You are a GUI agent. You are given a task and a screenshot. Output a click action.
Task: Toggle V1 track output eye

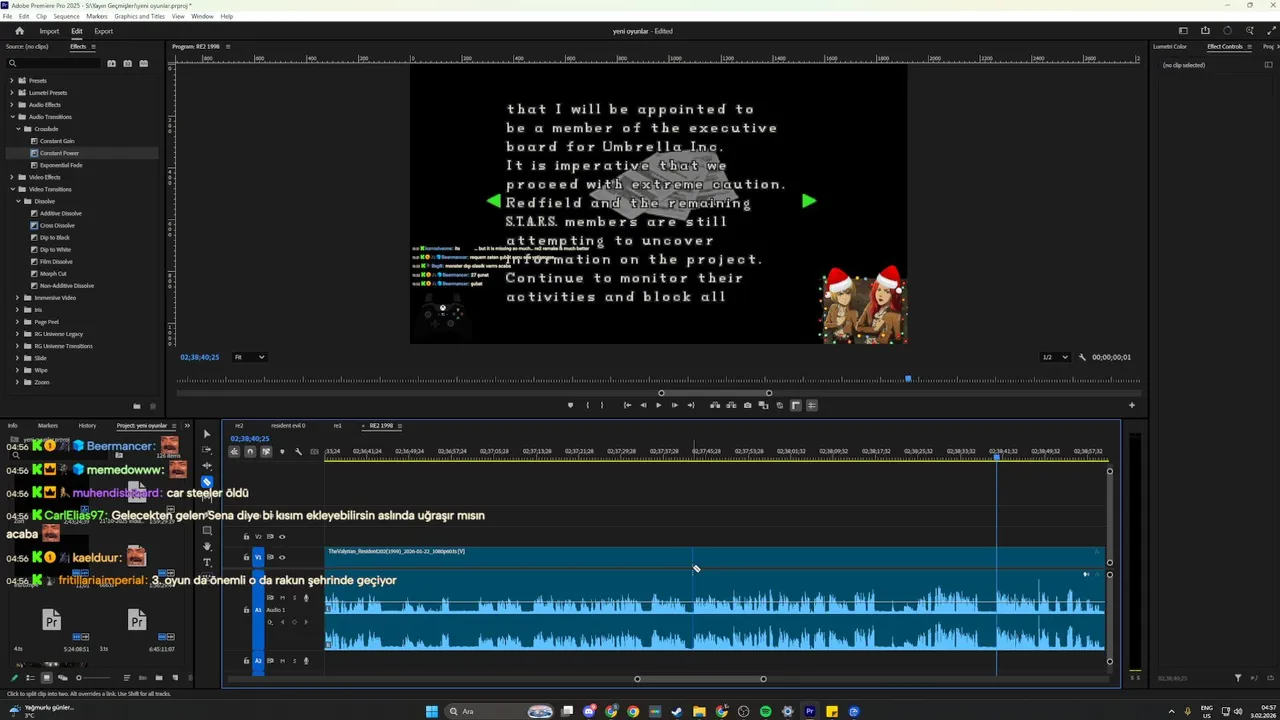click(282, 557)
